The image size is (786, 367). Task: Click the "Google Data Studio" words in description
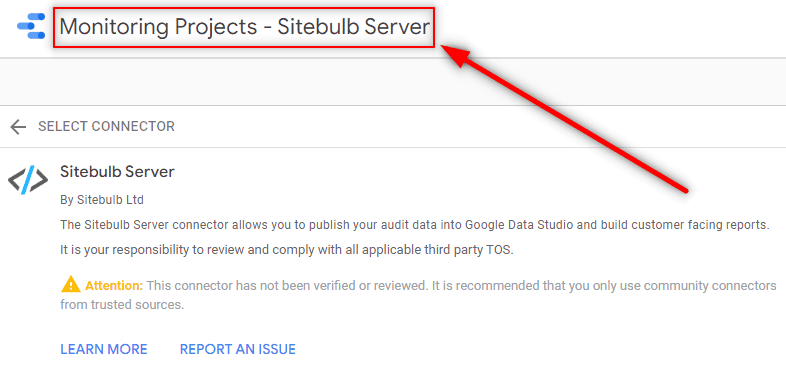pos(520,225)
